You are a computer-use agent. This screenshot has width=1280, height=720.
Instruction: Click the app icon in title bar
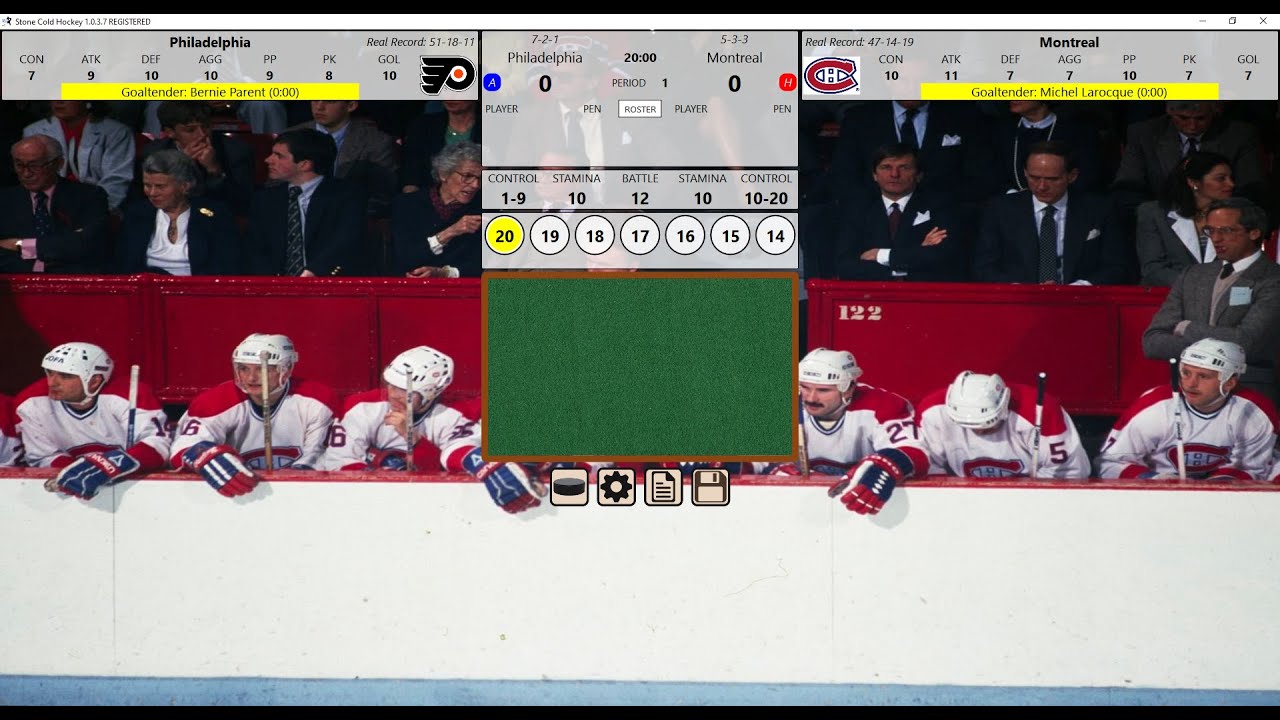coord(7,21)
